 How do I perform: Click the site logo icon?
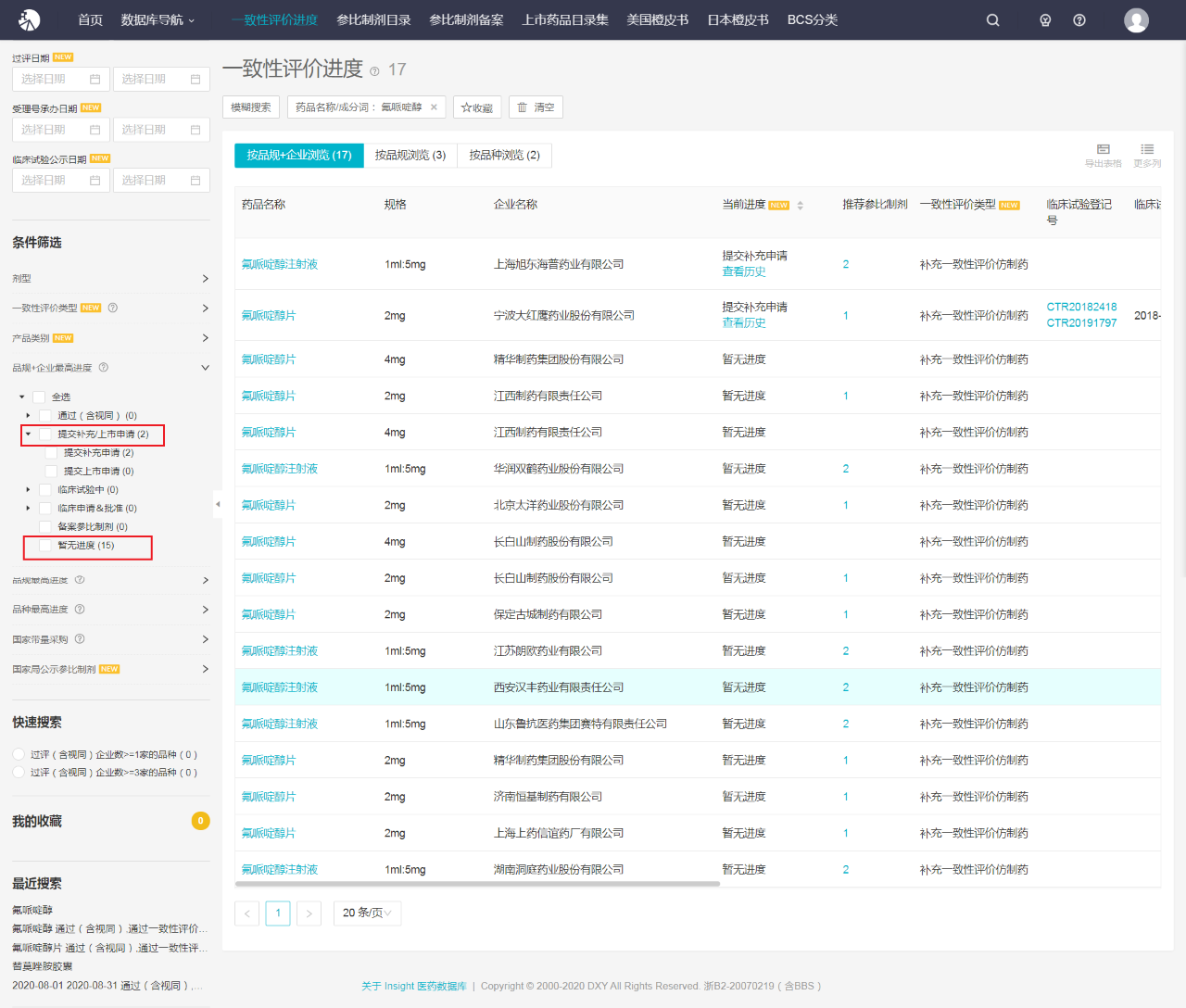[30, 19]
